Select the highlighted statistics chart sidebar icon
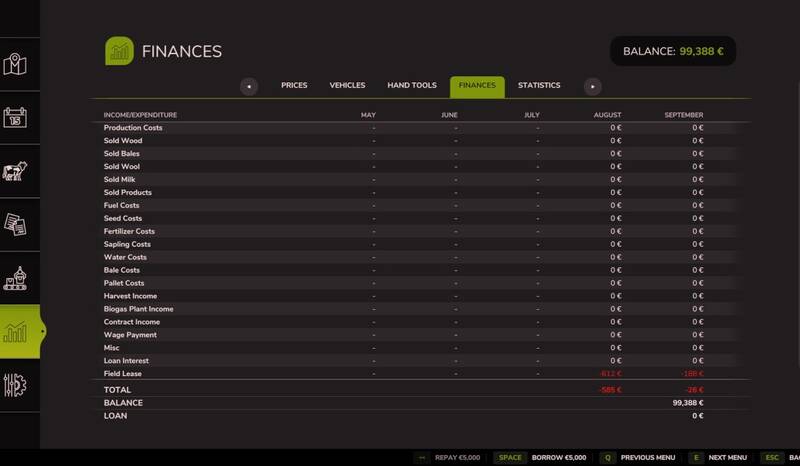 (16, 332)
